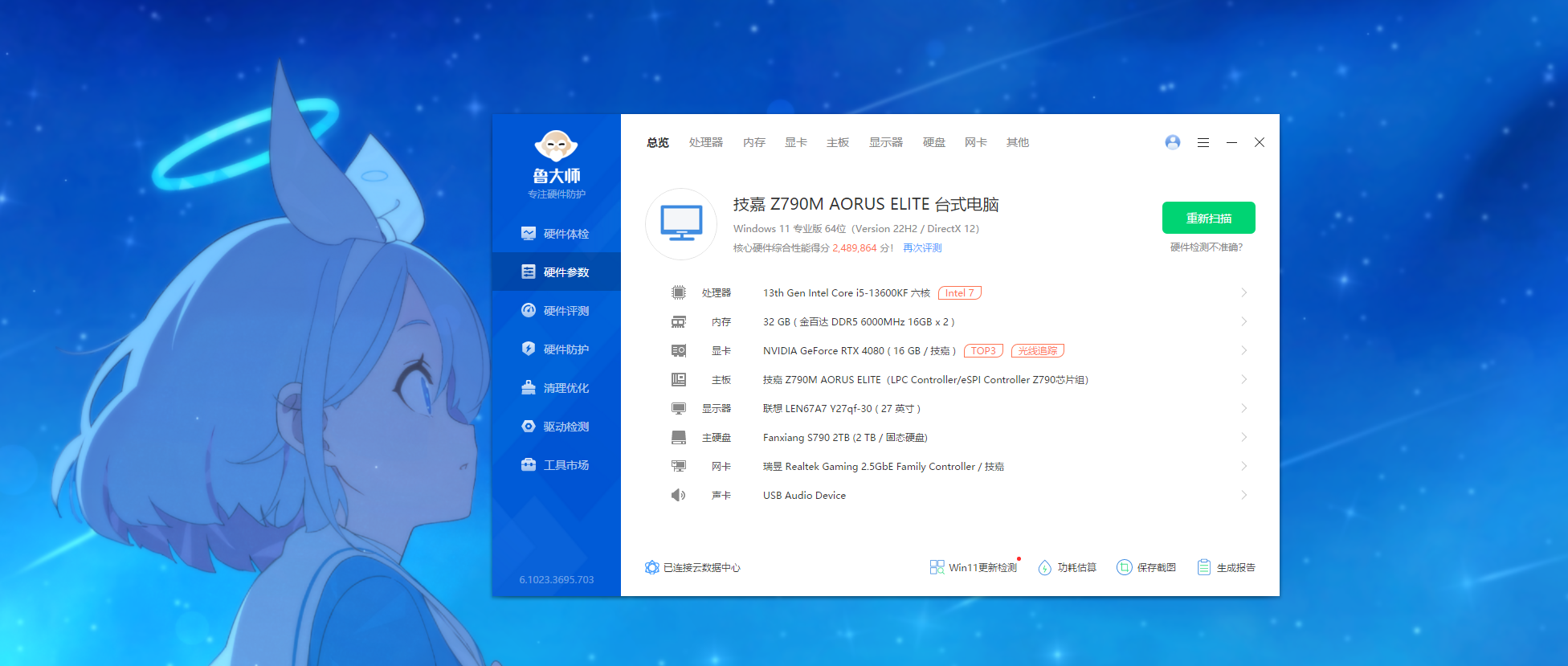Click USB Audio Device text
1568x666 pixels.
click(x=804, y=496)
